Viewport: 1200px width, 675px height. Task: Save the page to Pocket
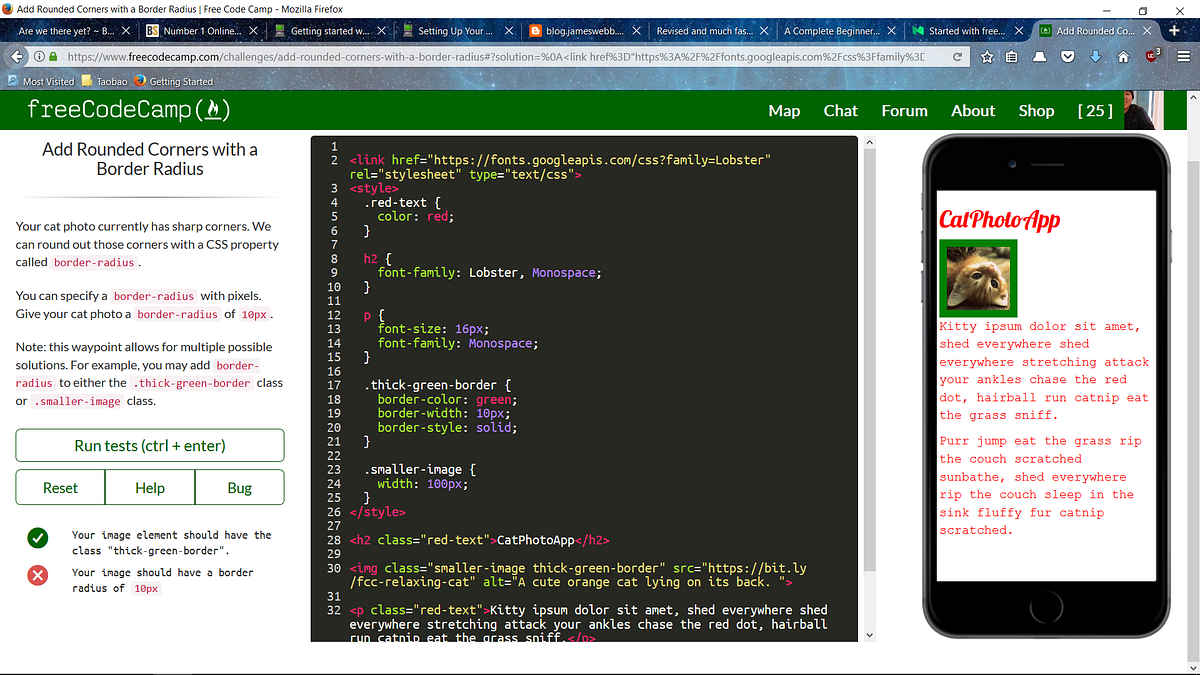(x=1068, y=57)
